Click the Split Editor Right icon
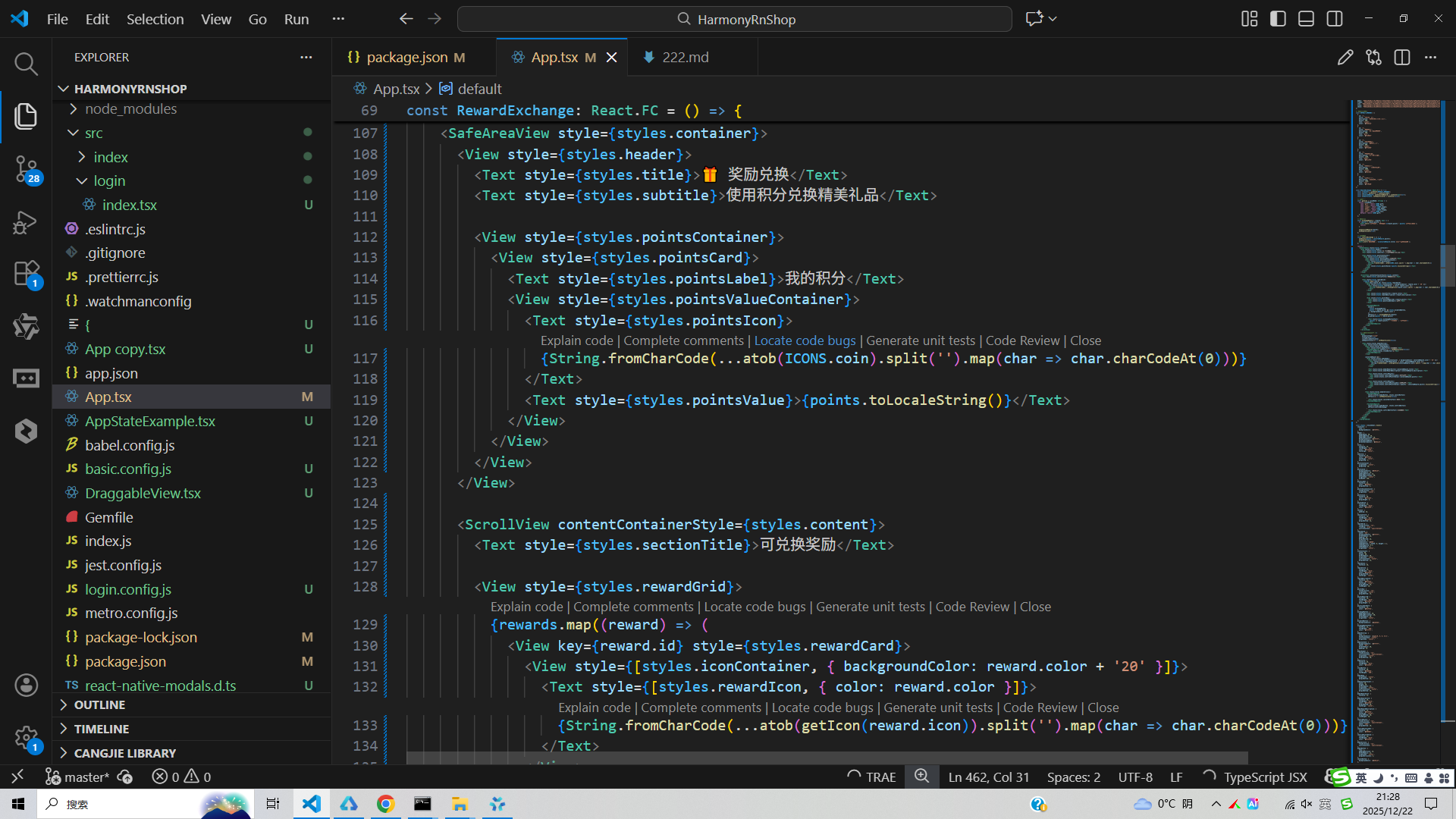The width and height of the screenshot is (1456, 819). 1401,58
